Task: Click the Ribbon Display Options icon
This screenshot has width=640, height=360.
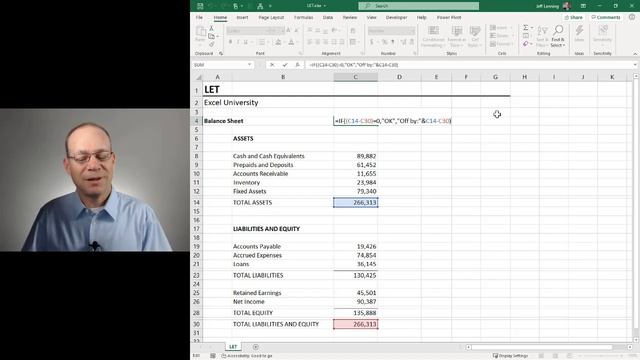Action: pos(583,6)
